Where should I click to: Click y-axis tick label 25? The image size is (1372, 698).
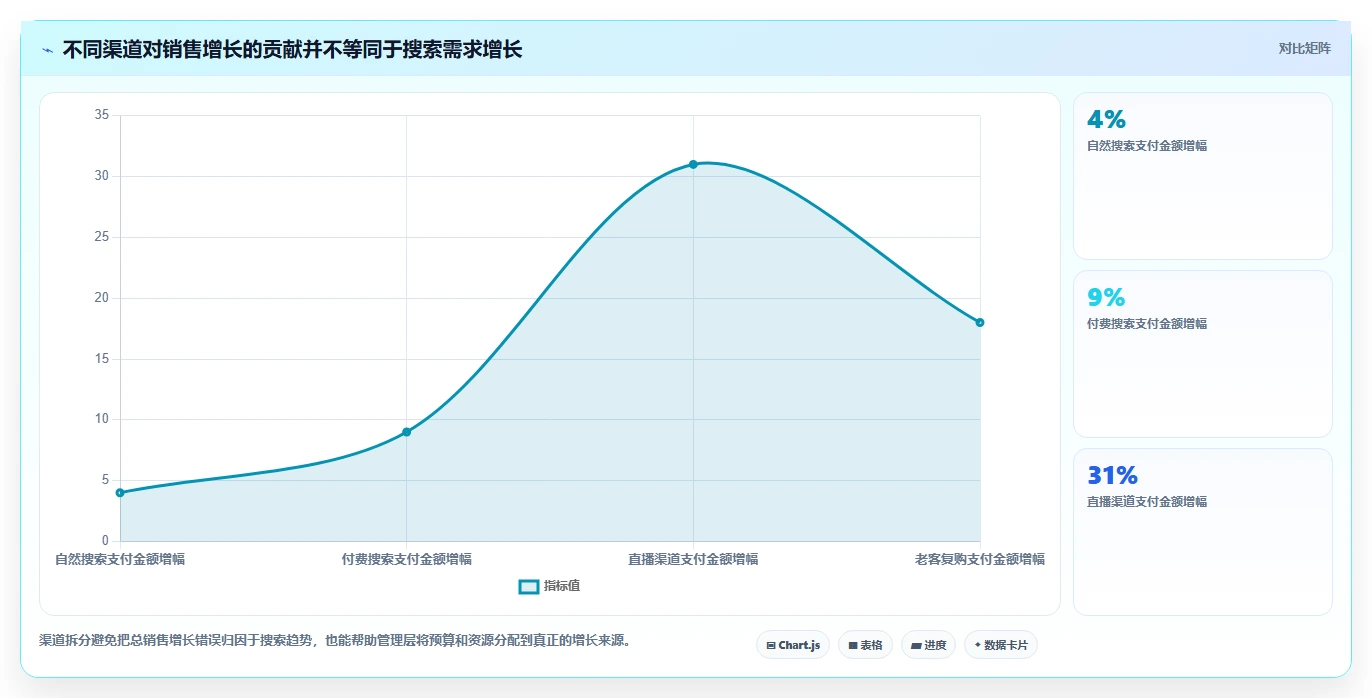(101, 237)
